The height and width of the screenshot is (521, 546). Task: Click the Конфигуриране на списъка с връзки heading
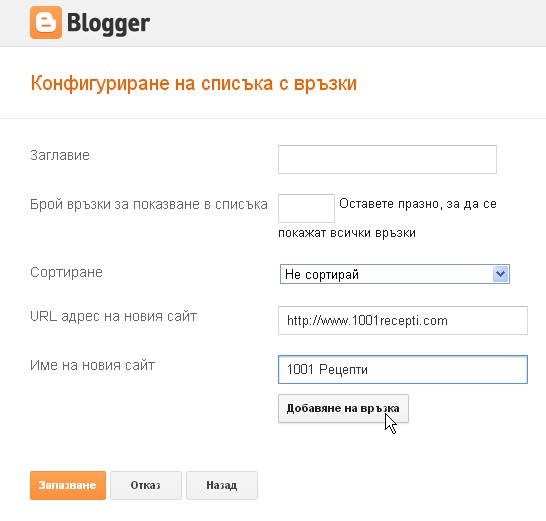click(x=194, y=84)
